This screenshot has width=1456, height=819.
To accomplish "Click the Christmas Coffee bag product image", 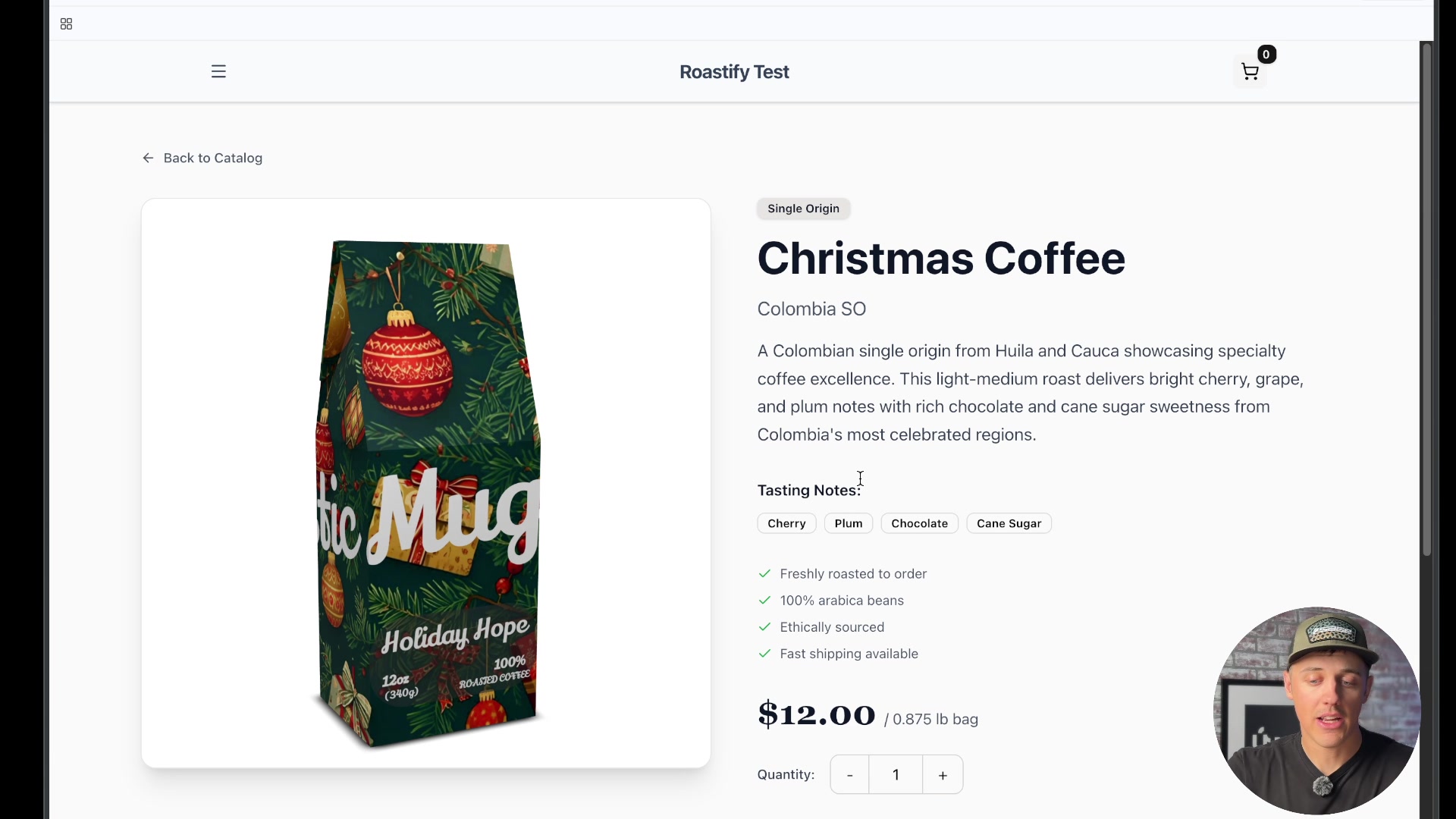I will click(428, 493).
